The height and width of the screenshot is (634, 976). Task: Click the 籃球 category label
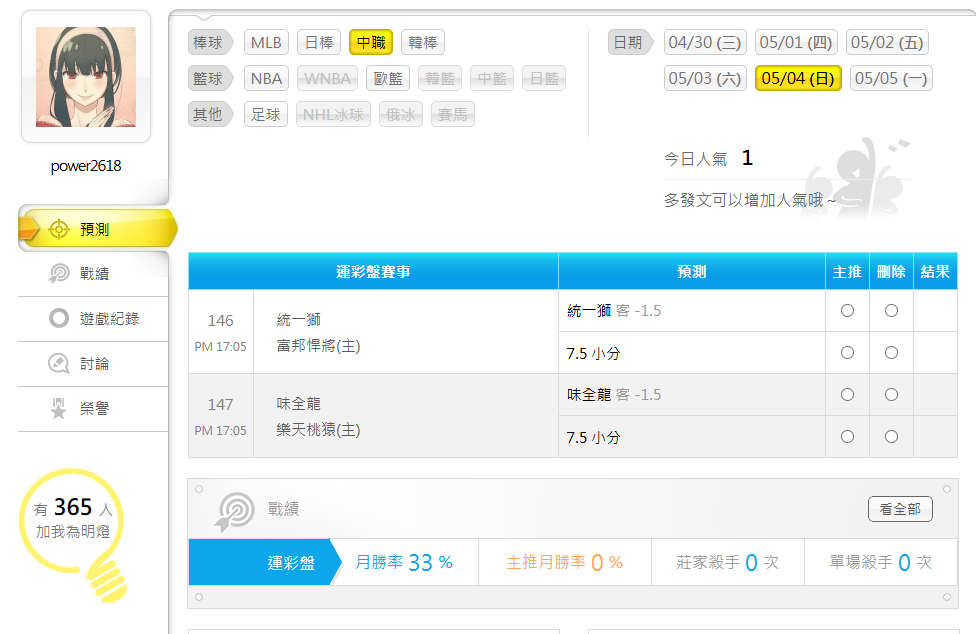(x=210, y=78)
